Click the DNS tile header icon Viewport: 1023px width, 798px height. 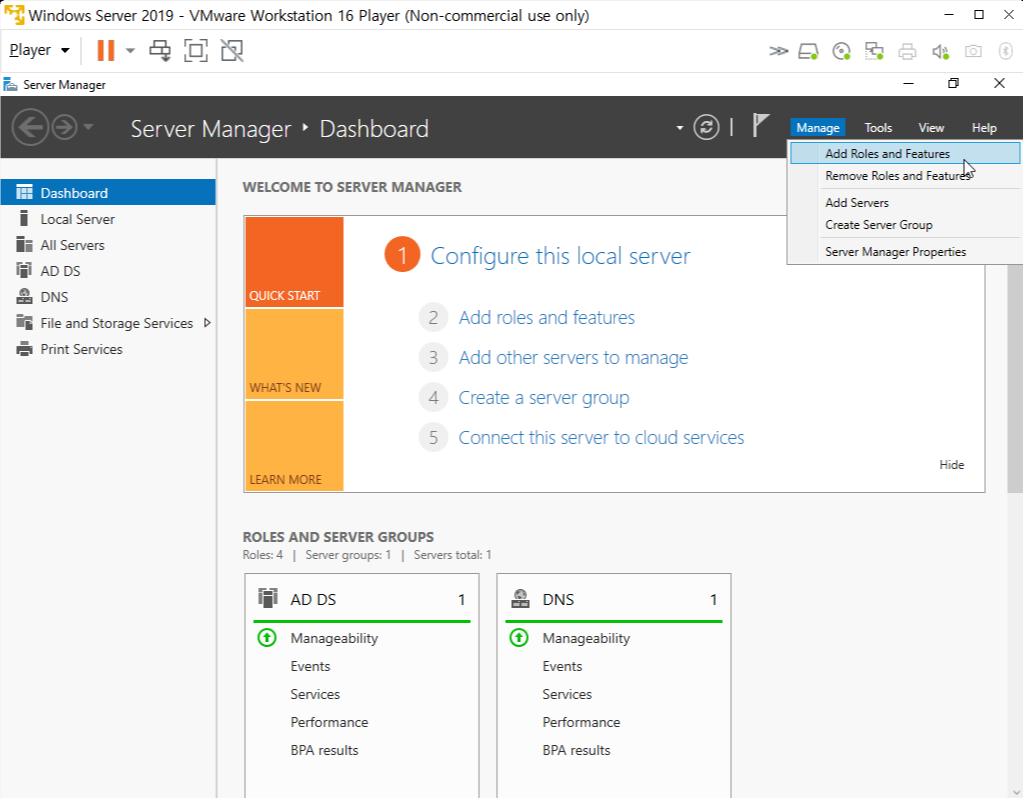[x=520, y=598]
